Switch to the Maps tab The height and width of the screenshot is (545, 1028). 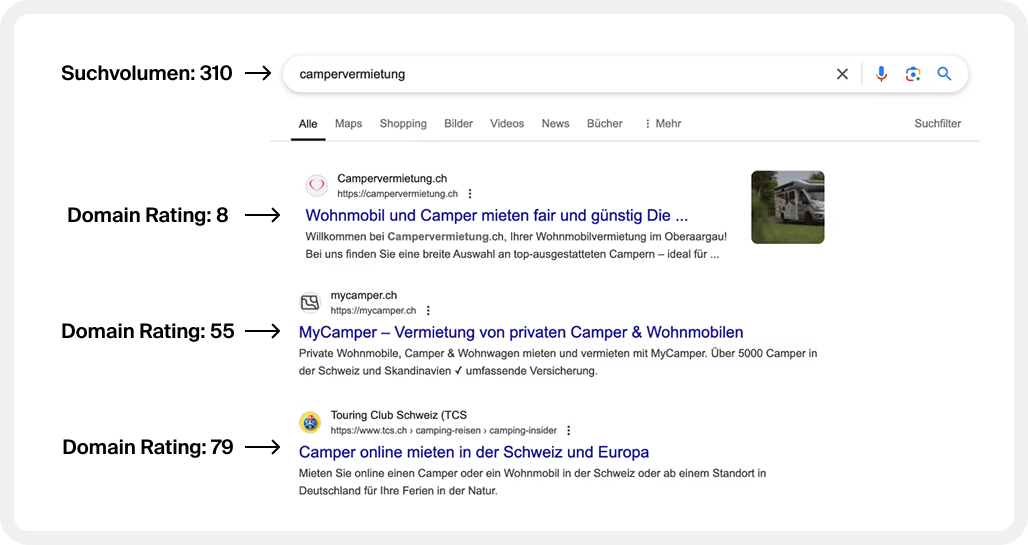click(348, 123)
